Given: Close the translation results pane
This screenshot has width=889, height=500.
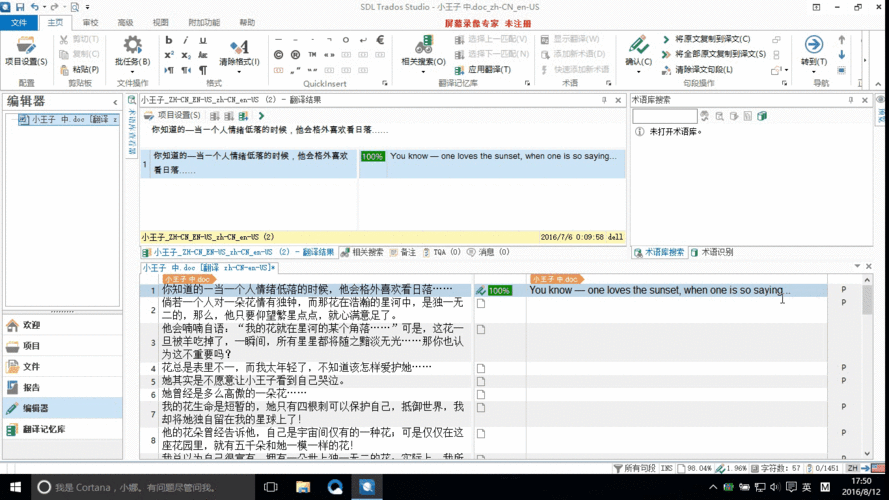Looking at the screenshot, I should click(x=618, y=100).
